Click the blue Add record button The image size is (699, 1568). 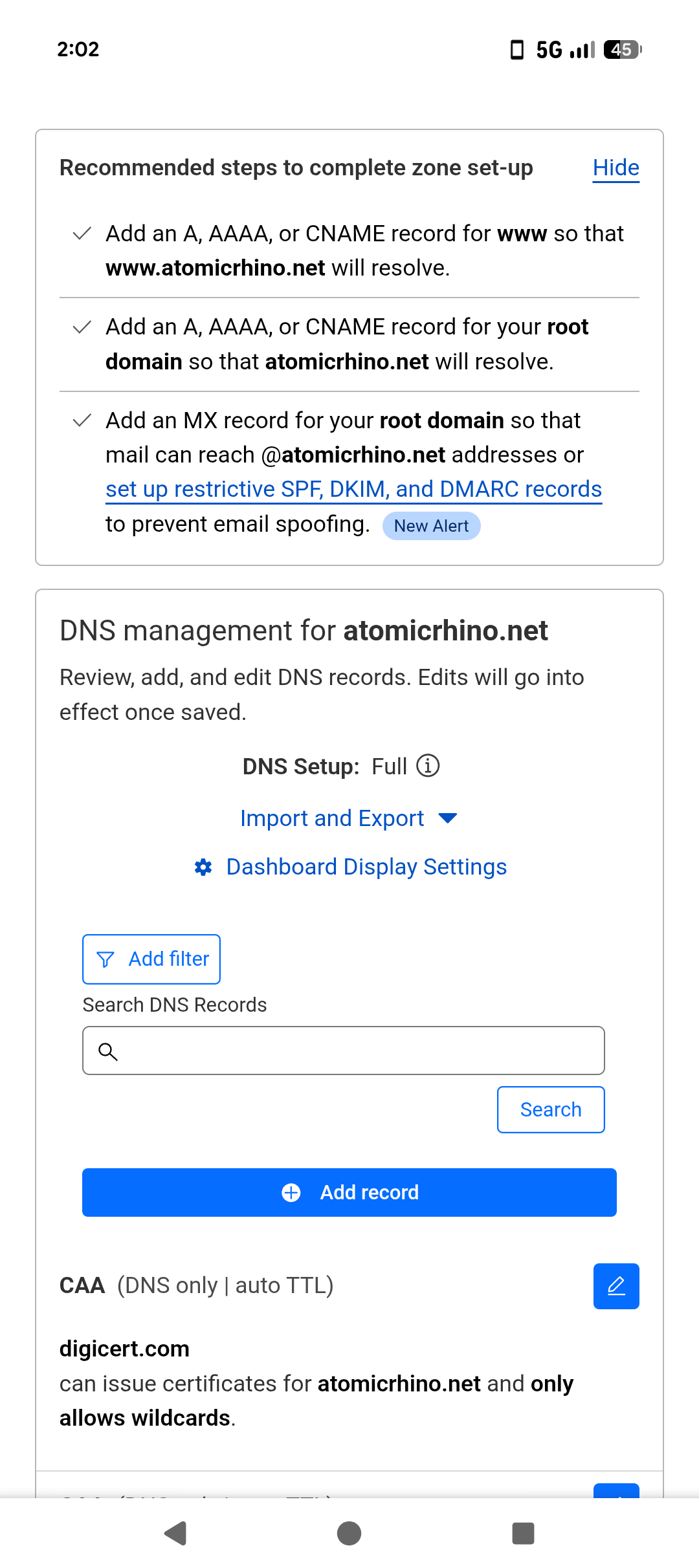point(349,1192)
